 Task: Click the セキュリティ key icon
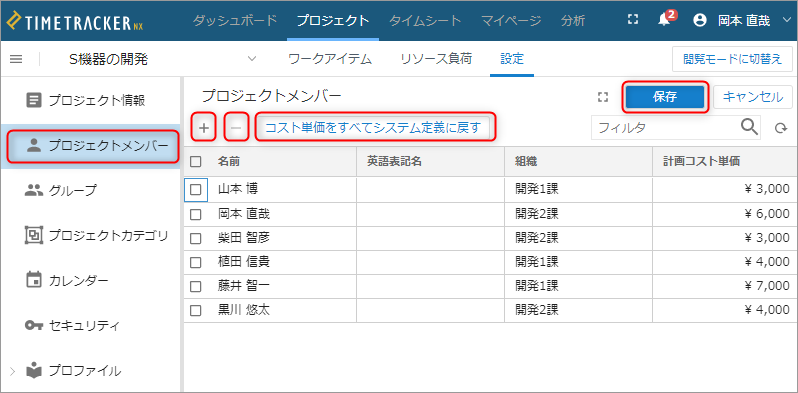coord(34,325)
